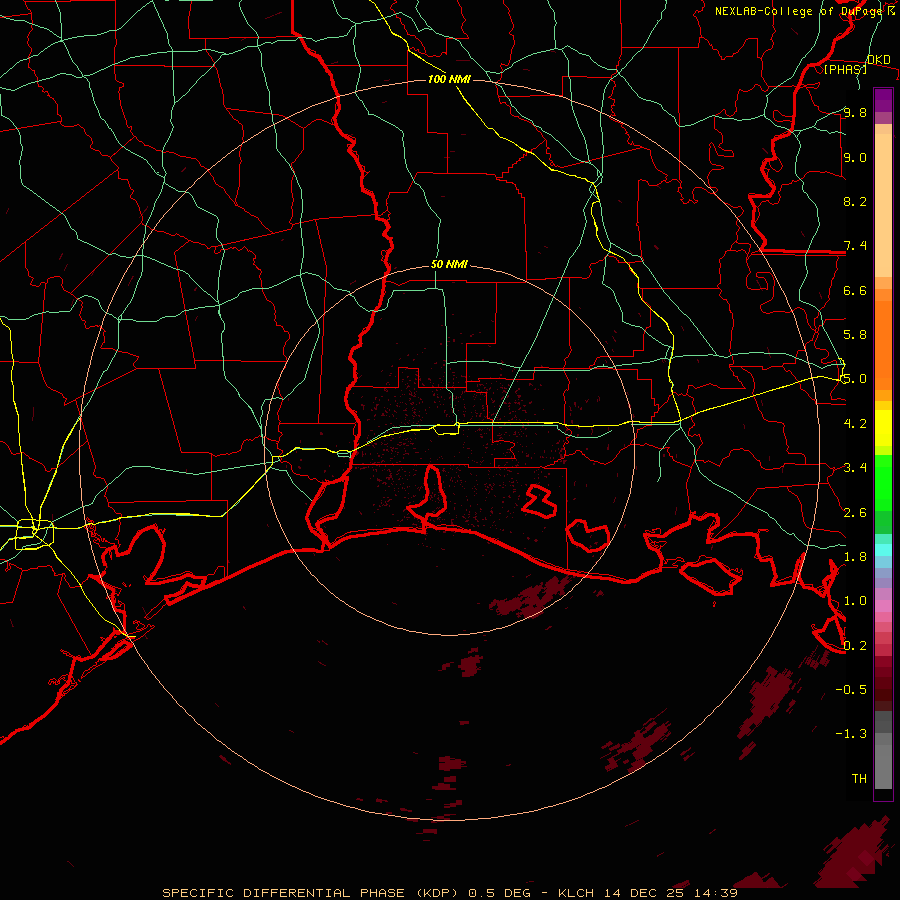Click the 4.2 legend value

(855, 424)
